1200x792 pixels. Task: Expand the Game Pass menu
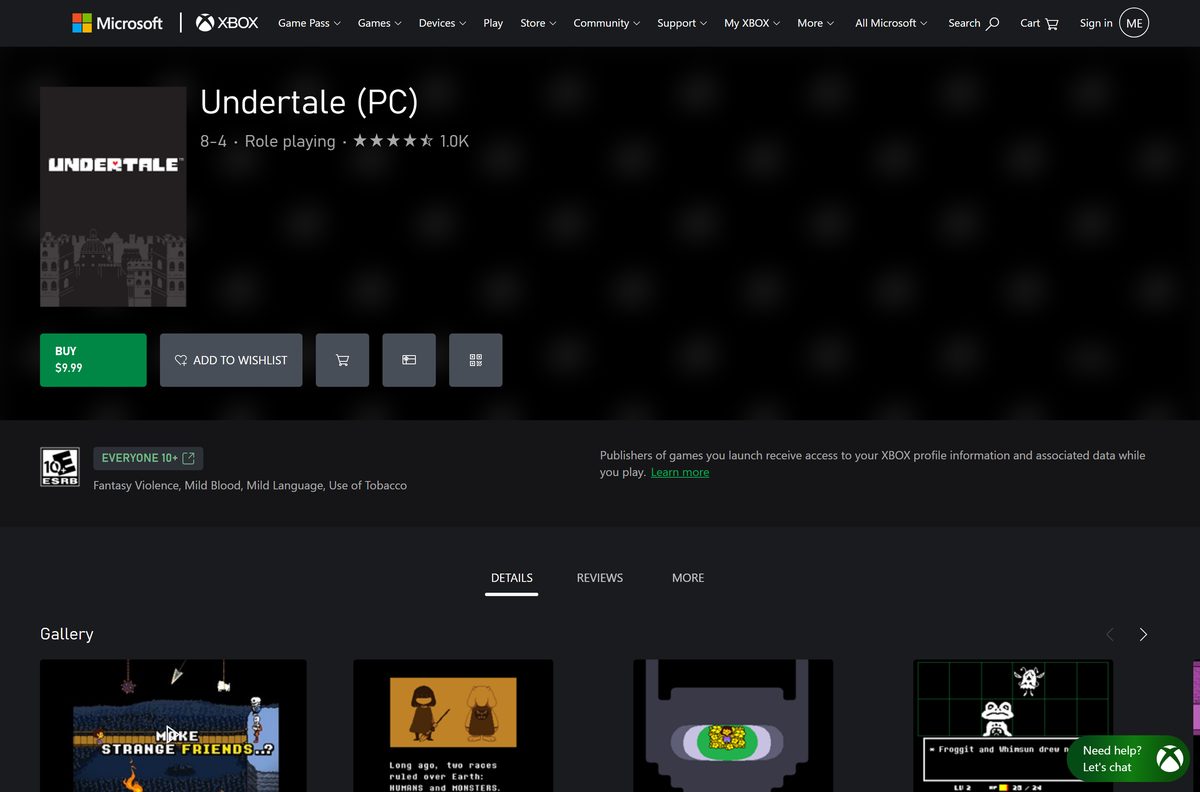point(309,23)
